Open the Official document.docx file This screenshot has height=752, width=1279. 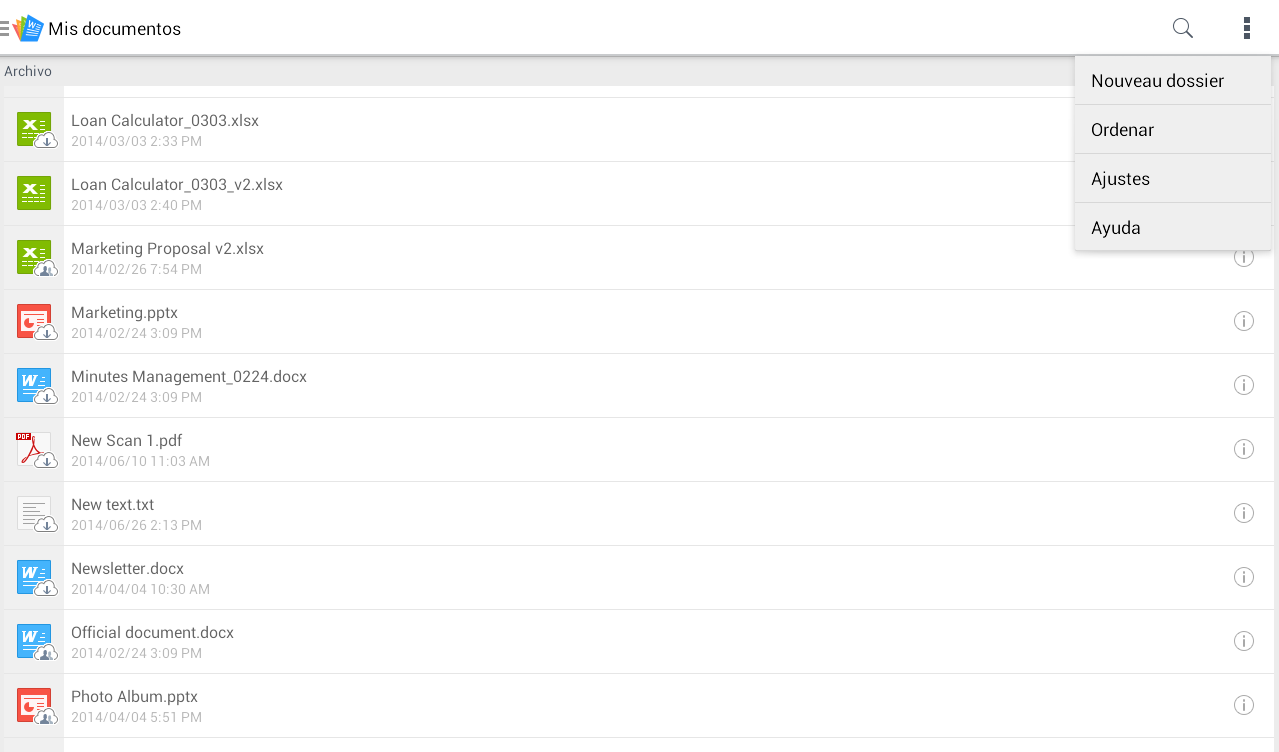pos(152,633)
